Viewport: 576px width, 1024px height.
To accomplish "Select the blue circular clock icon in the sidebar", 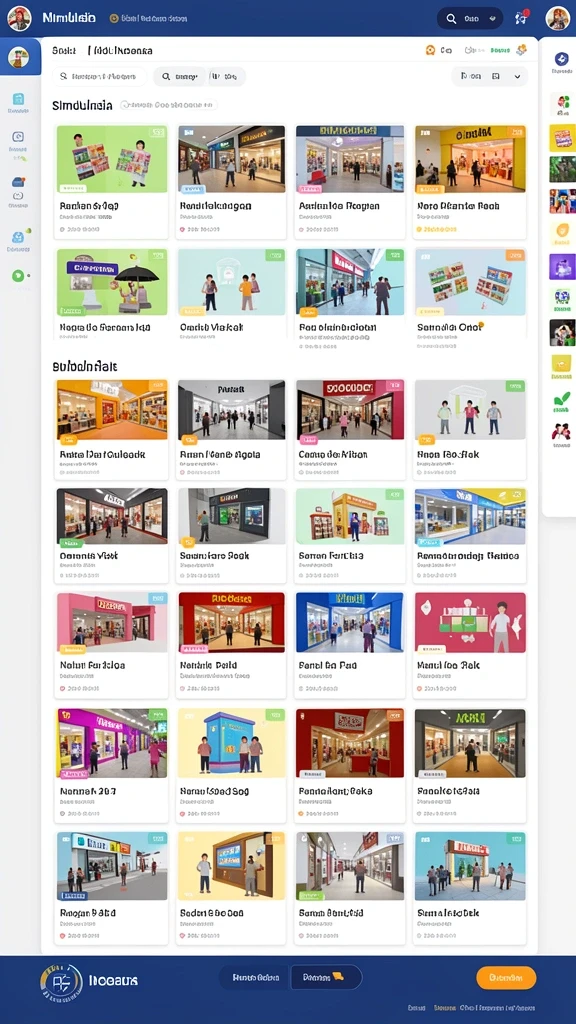I will tap(18, 137).
